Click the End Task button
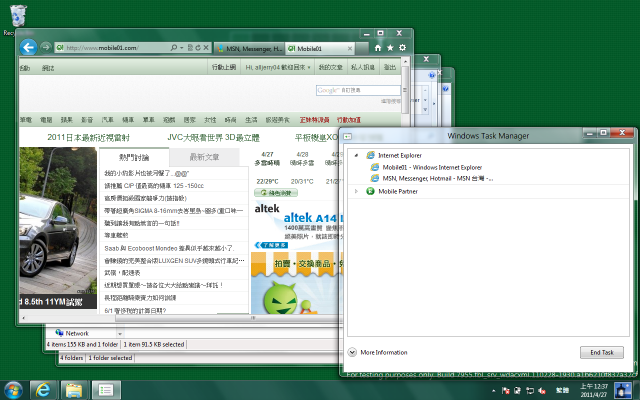The image size is (640, 400). pos(602,352)
